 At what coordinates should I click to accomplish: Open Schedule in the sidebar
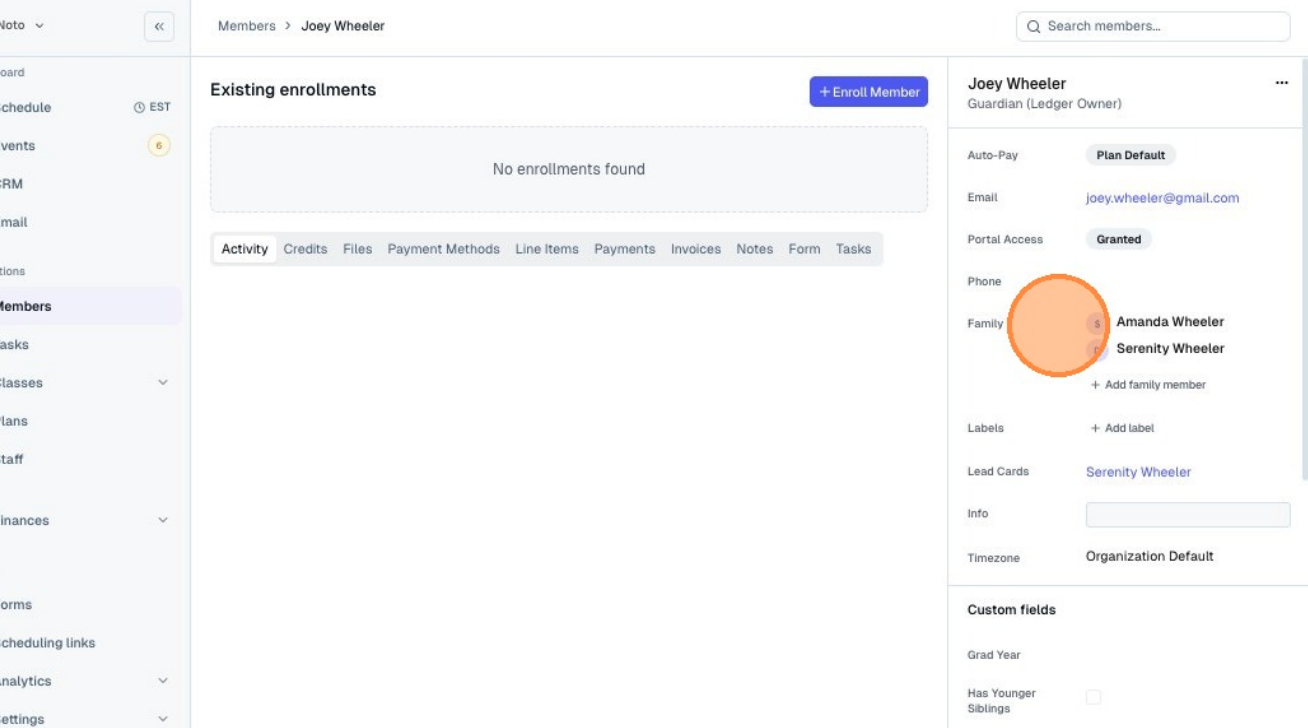point(26,108)
